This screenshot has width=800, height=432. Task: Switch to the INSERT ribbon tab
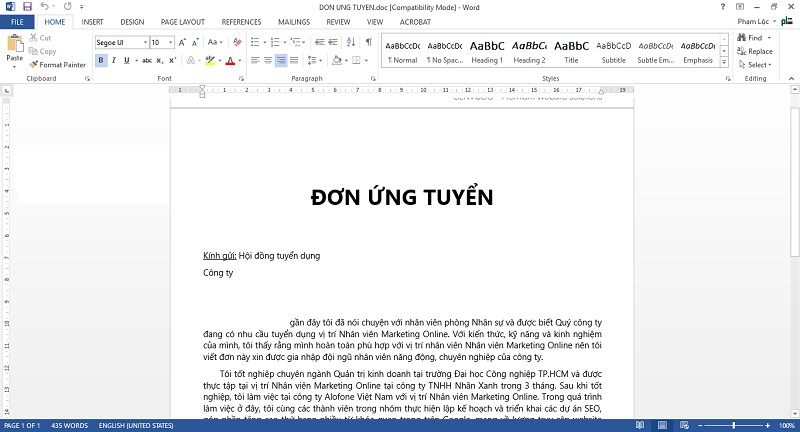click(x=92, y=21)
